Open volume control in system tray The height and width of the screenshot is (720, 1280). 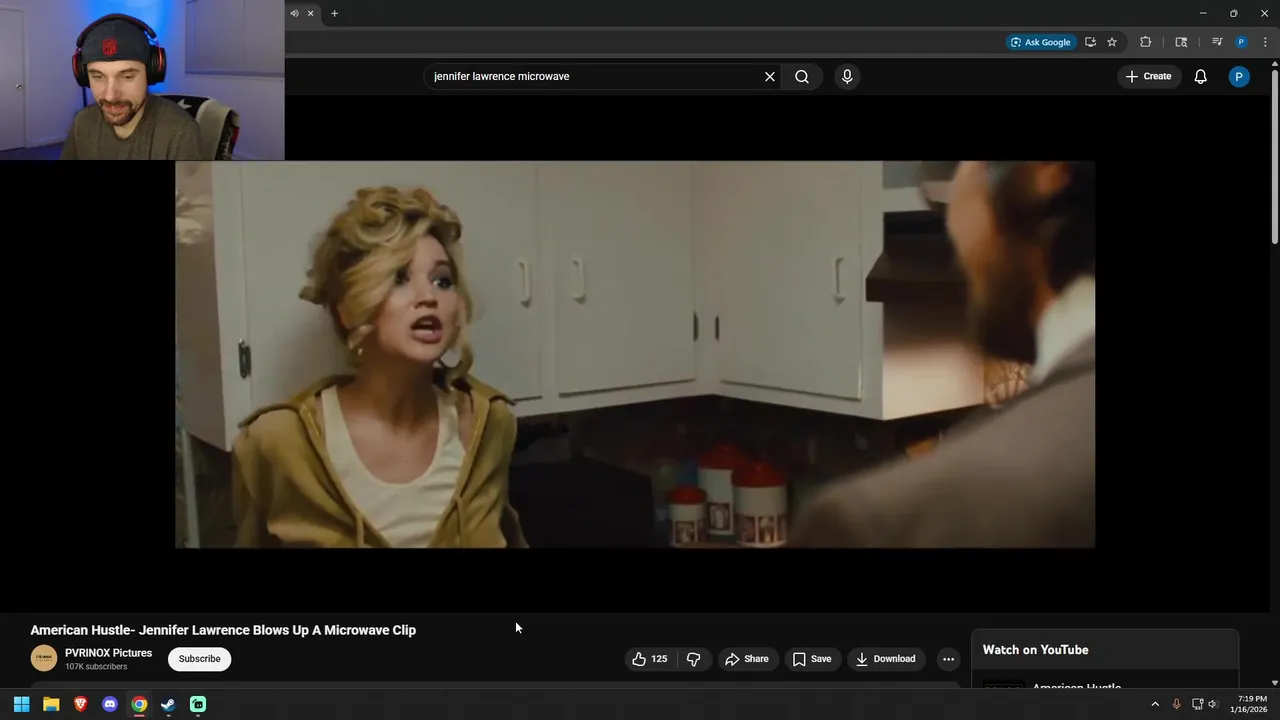point(1213,704)
